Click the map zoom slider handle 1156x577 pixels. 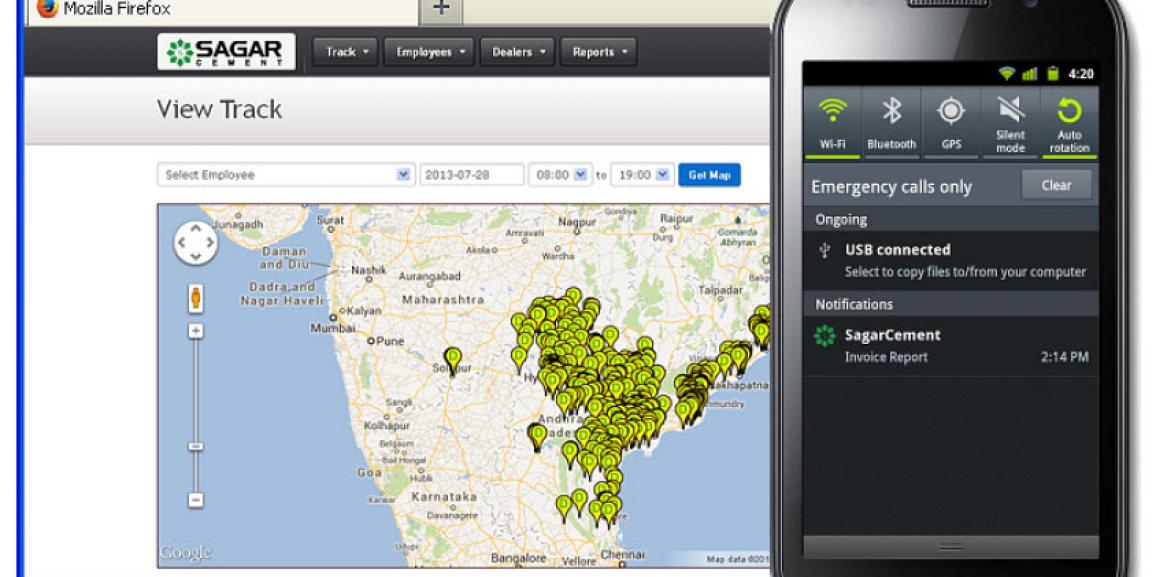click(195, 447)
